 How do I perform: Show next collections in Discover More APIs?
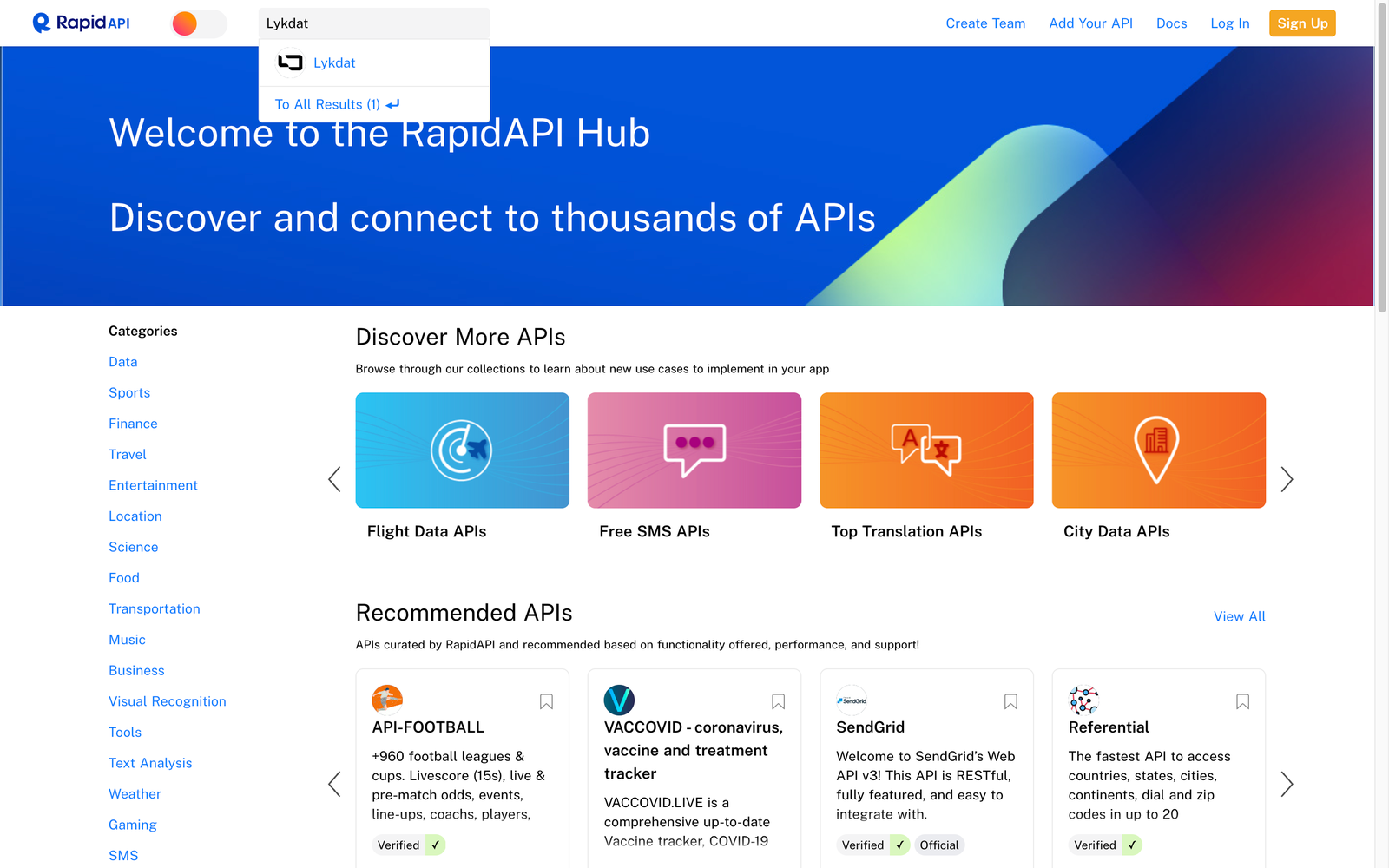1287,479
